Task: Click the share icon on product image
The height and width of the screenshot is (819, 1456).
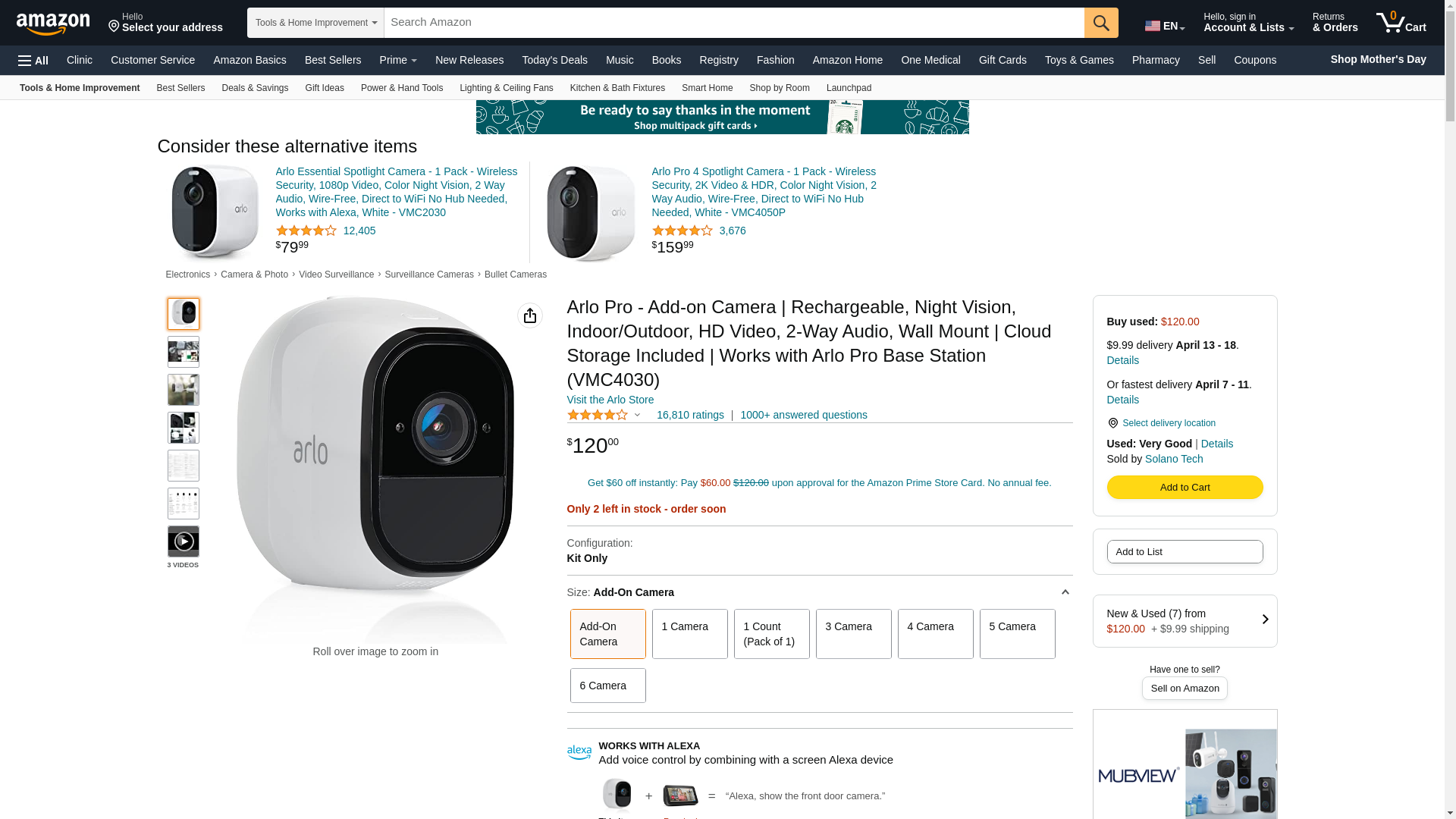Action: click(530, 315)
